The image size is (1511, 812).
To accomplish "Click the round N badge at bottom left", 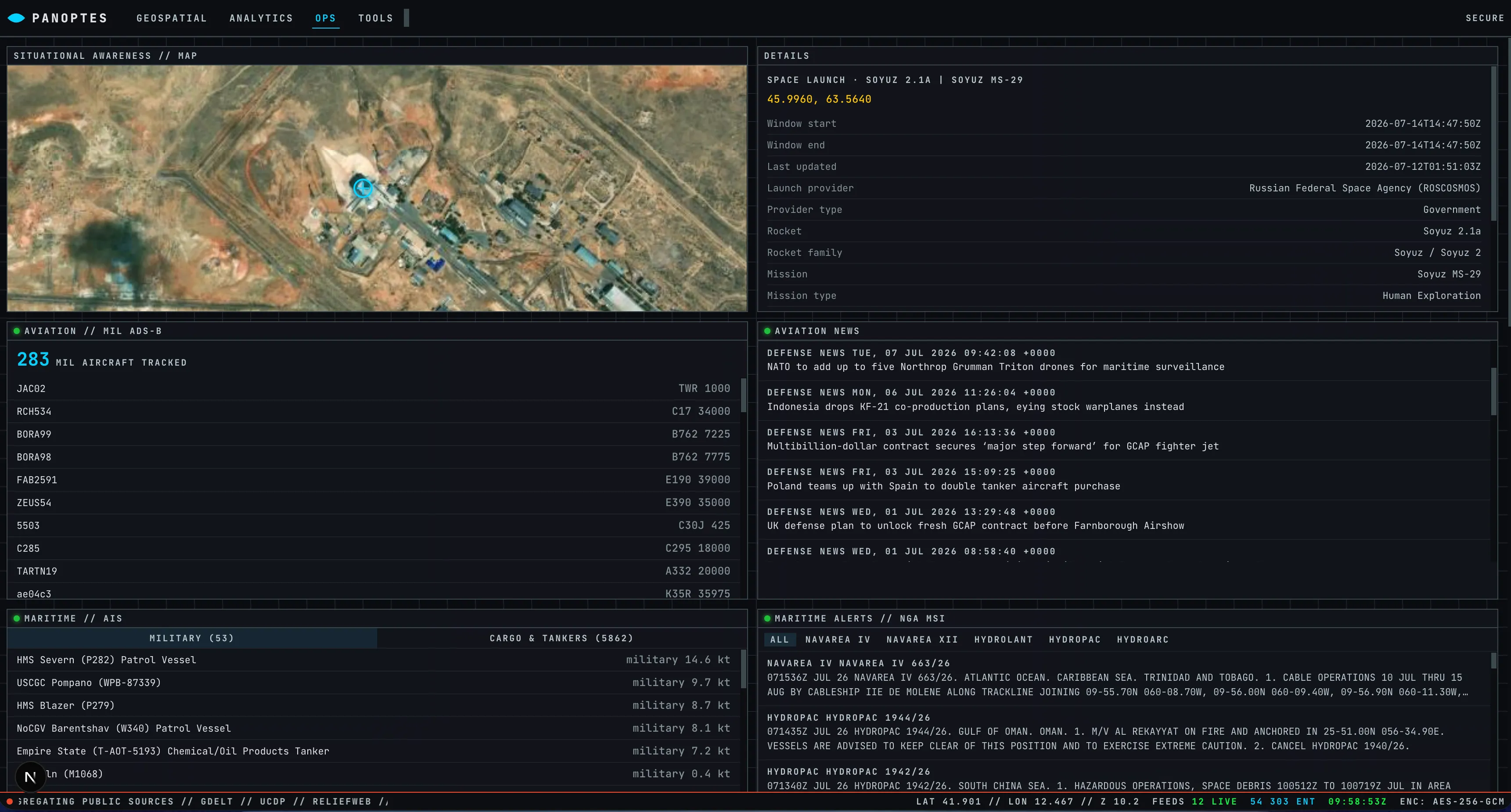I will pos(30,777).
